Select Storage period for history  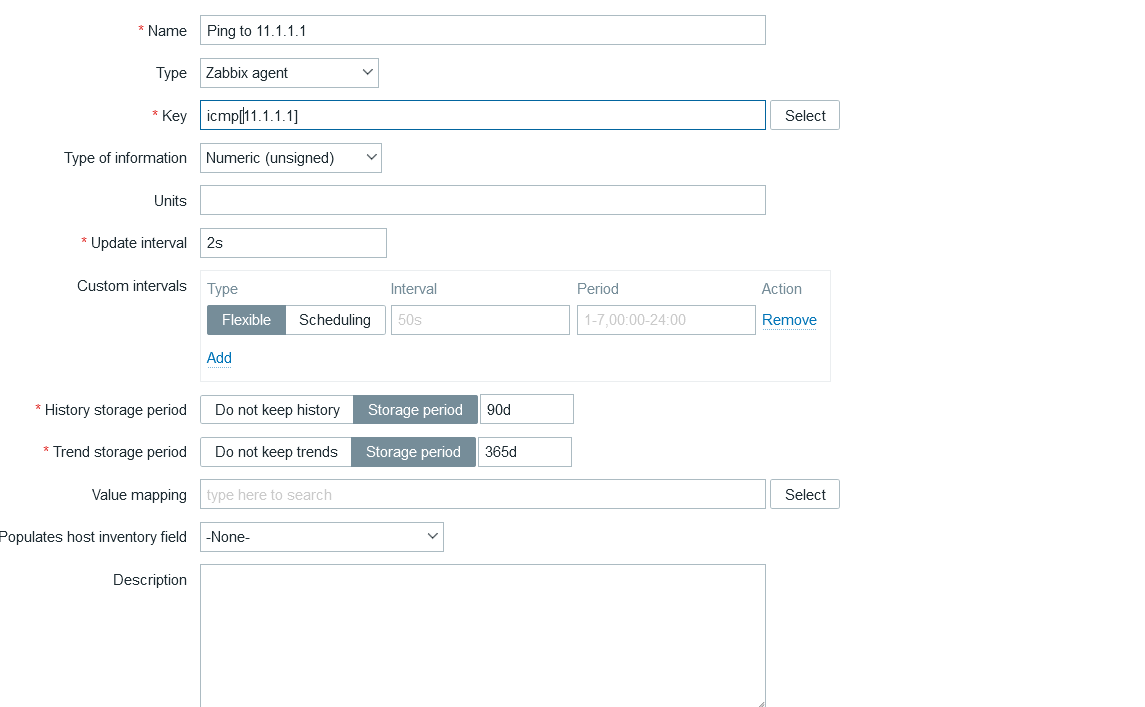point(415,410)
